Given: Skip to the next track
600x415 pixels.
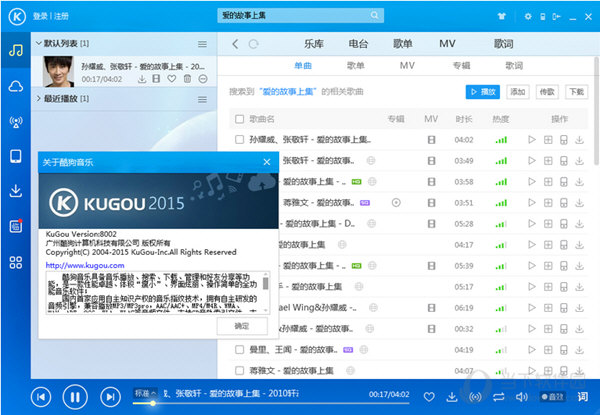Looking at the screenshot, I should point(110,397).
